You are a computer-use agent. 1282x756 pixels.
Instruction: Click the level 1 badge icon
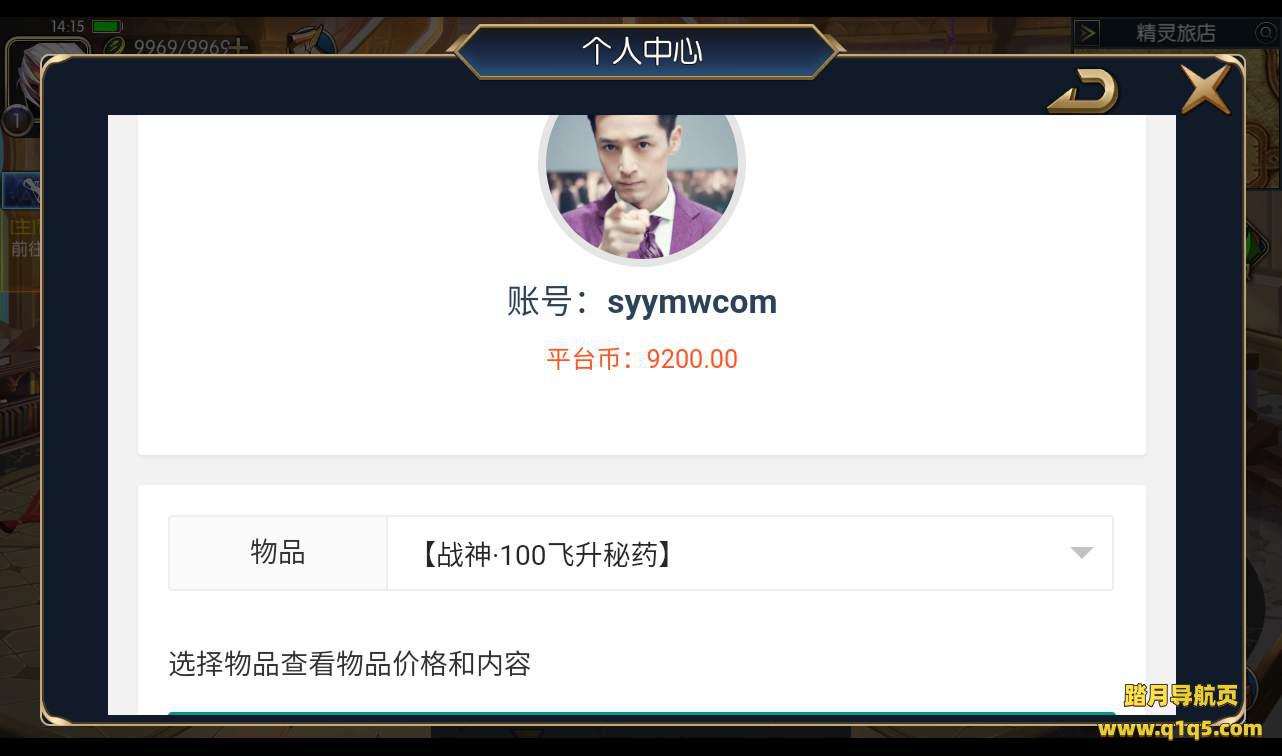(x=16, y=121)
